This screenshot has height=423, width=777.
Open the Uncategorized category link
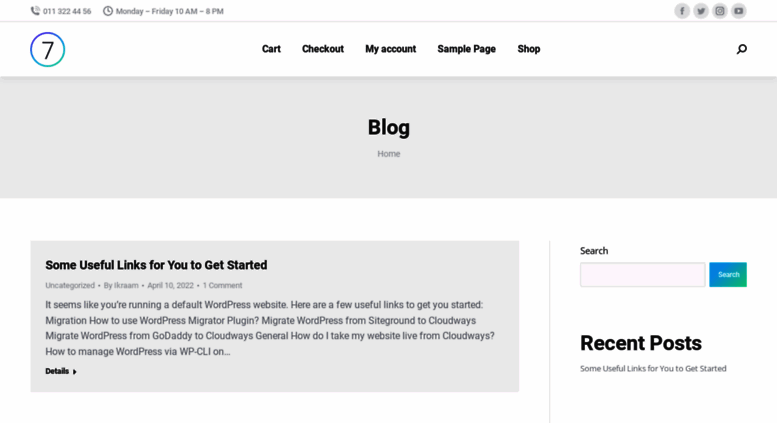70,285
